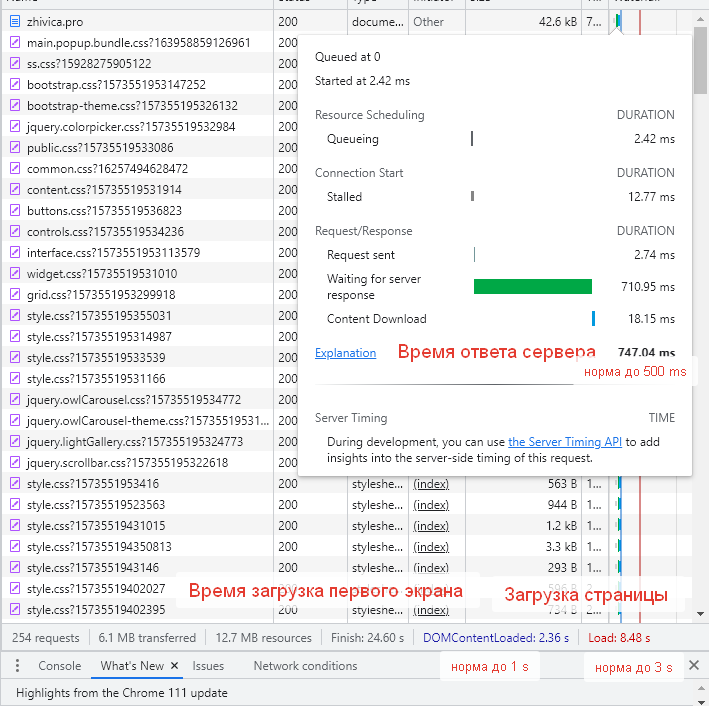Click stylesheet icon of bootstrap-theme.css row

pos(15,106)
